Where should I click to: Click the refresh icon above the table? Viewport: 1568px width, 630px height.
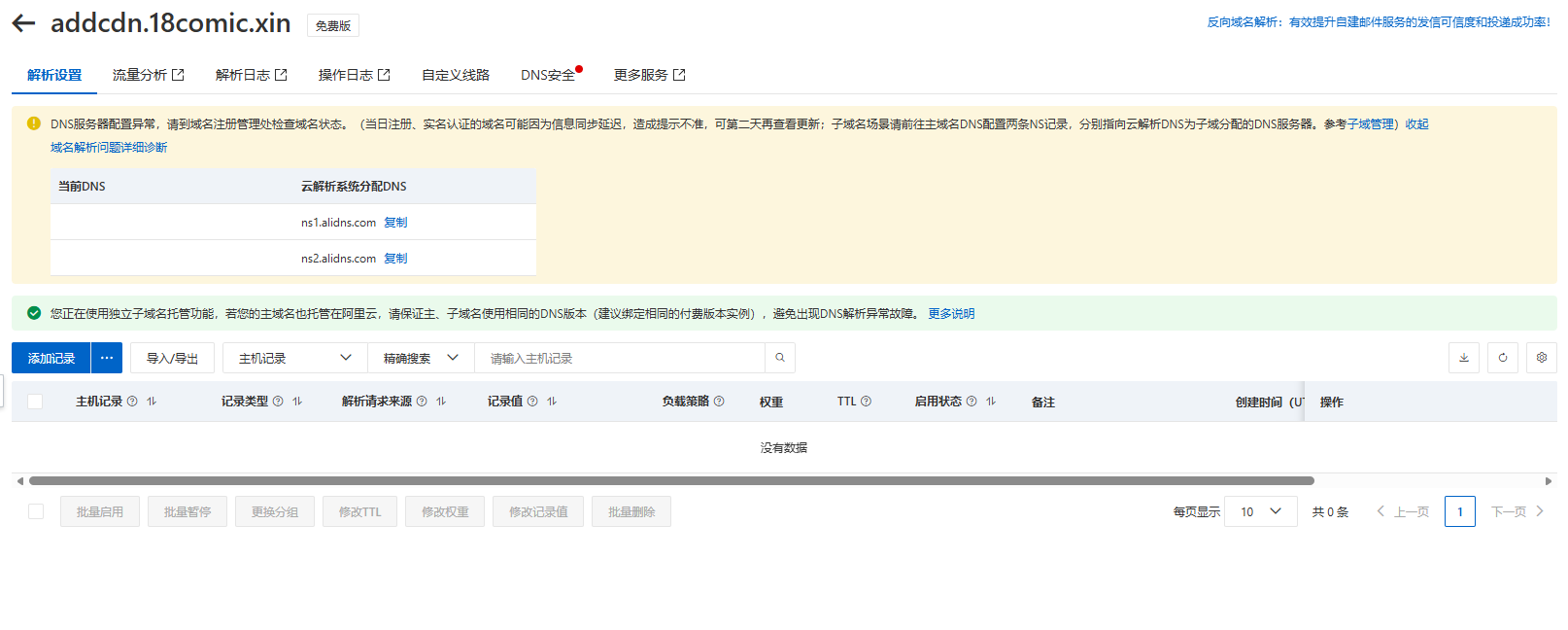pyautogui.click(x=1502, y=358)
